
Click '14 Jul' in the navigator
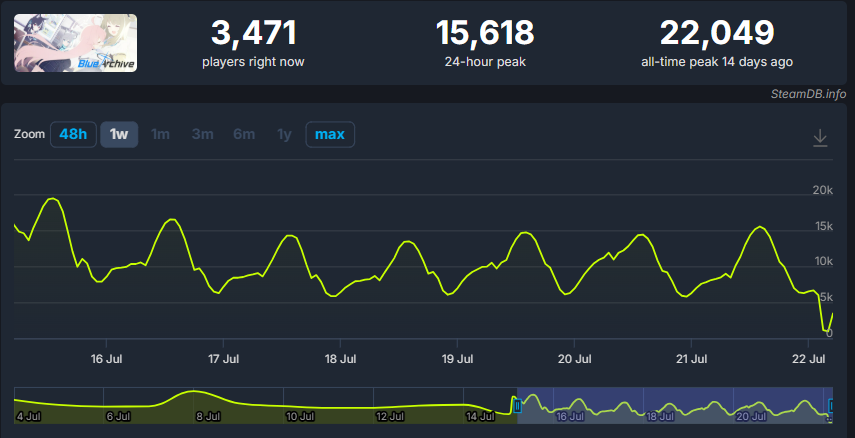pos(480,417)
